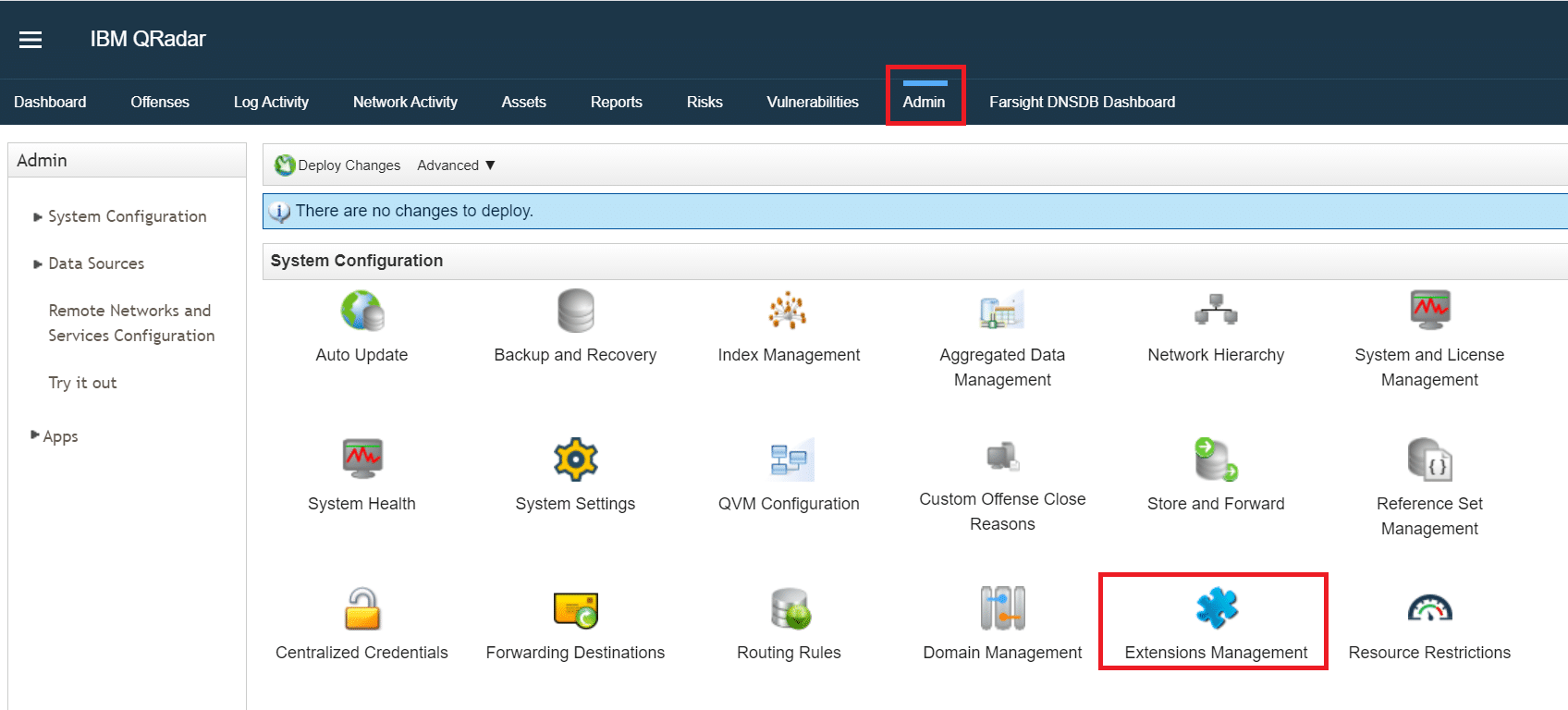Click the Deploy Changes button label

349,165
